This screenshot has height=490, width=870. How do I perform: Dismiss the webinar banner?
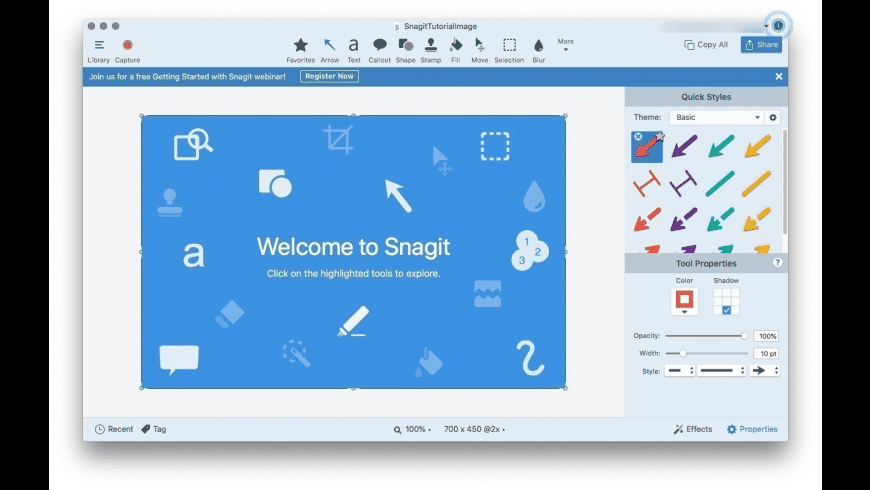click(x=779, y=77)
